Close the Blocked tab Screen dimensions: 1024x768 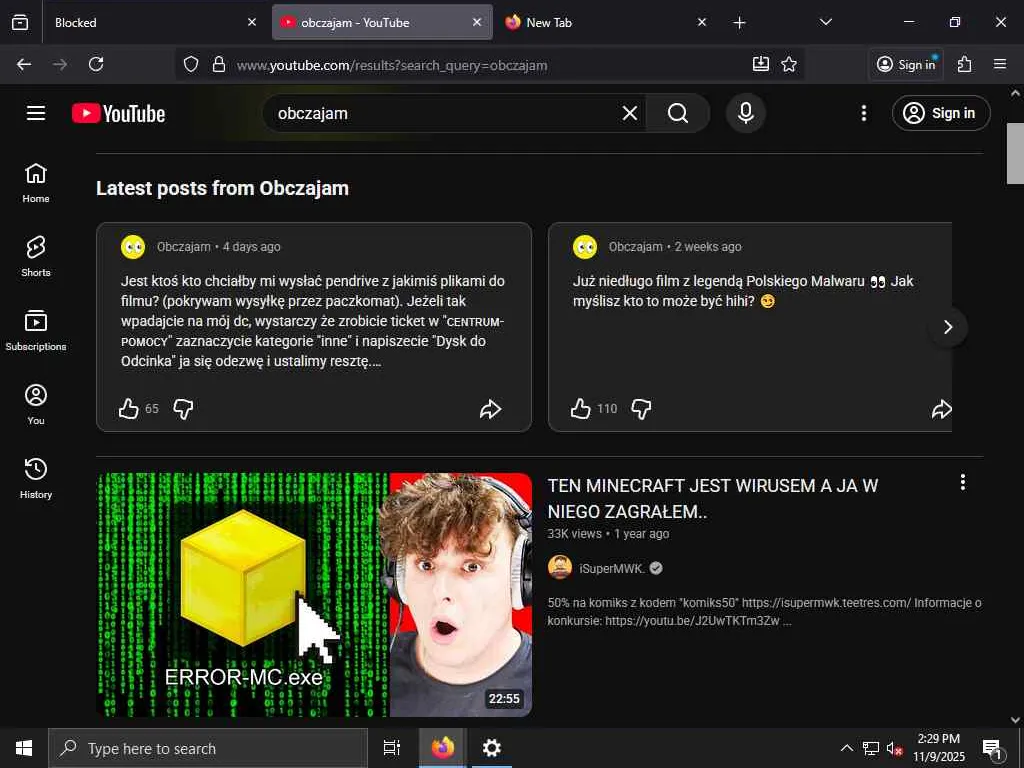click(x=252, y=22)
